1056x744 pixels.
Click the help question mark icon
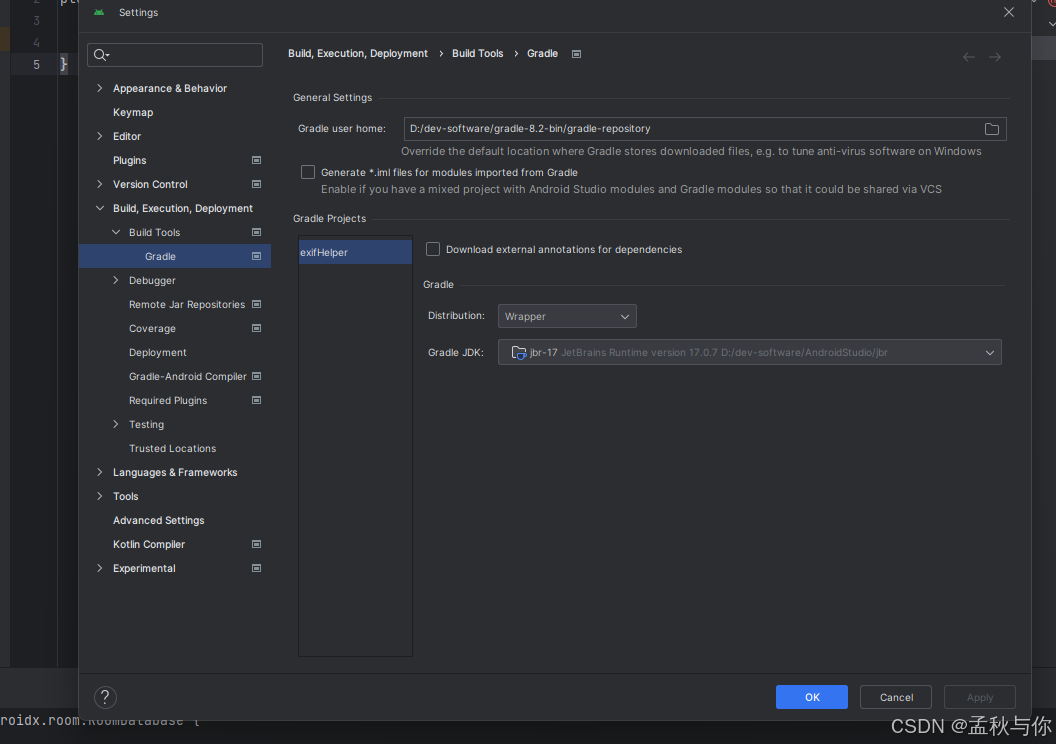pos(105,697)
